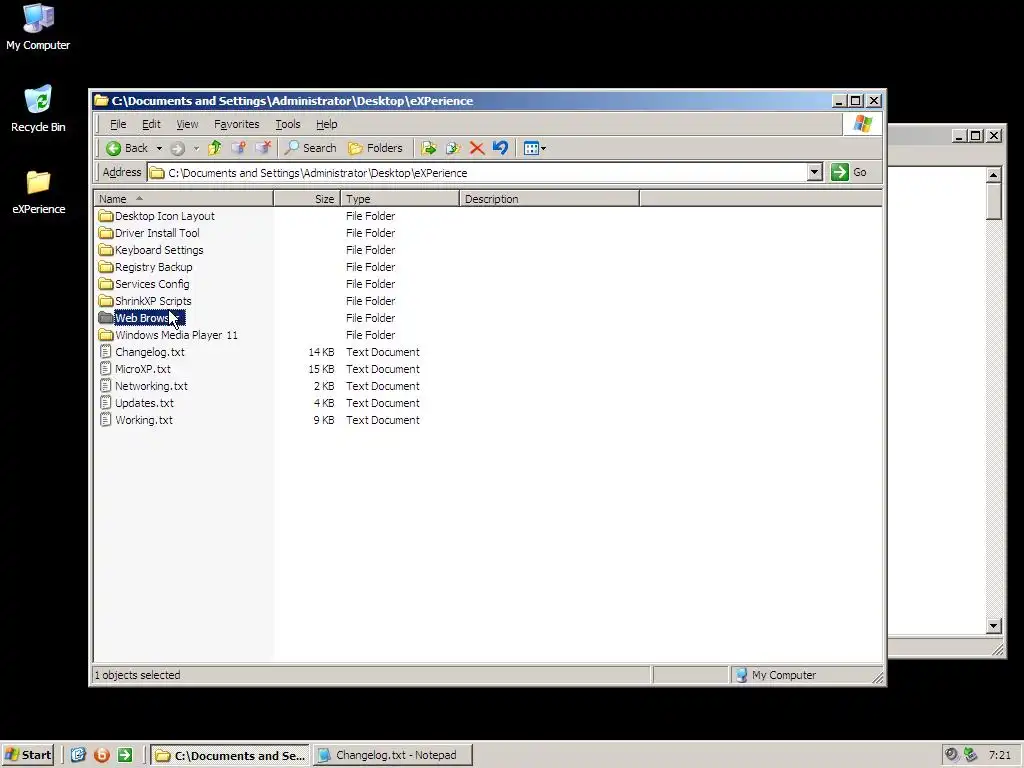1024x768 pixels.
Task: Click the Windows flag logo in menu bar
Action: pyautogui.click(x=862, y=123)
